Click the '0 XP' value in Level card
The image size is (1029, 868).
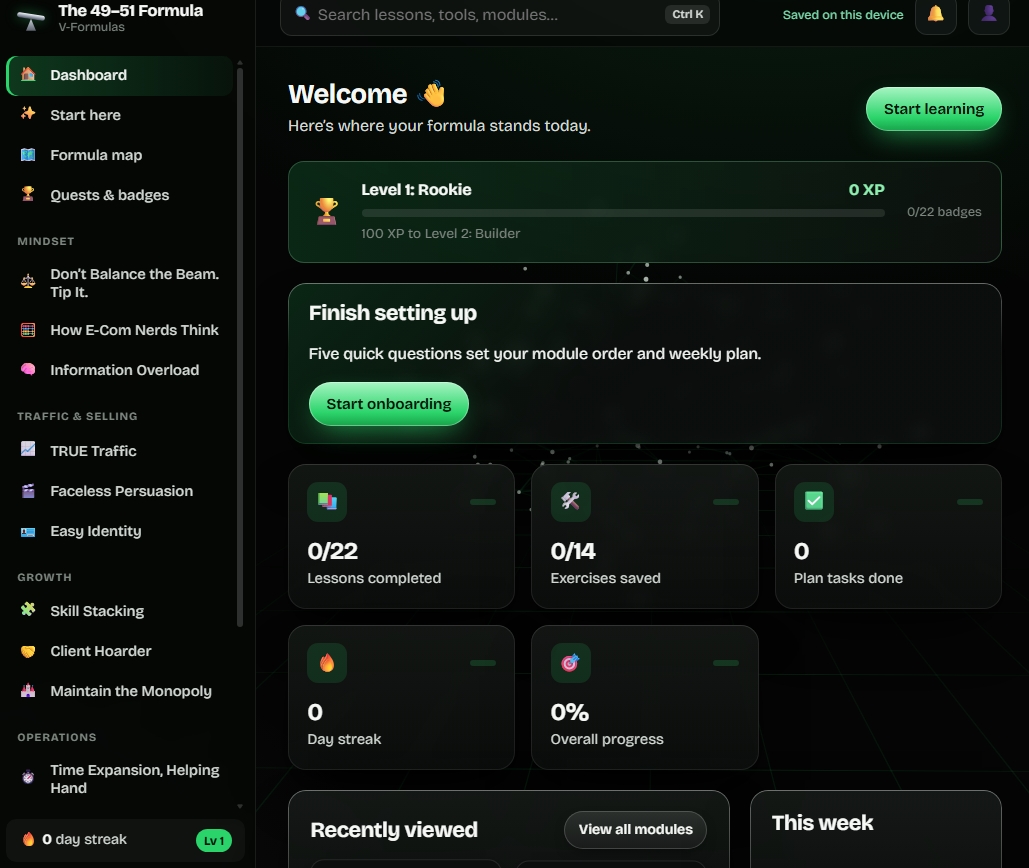[866, 190]
